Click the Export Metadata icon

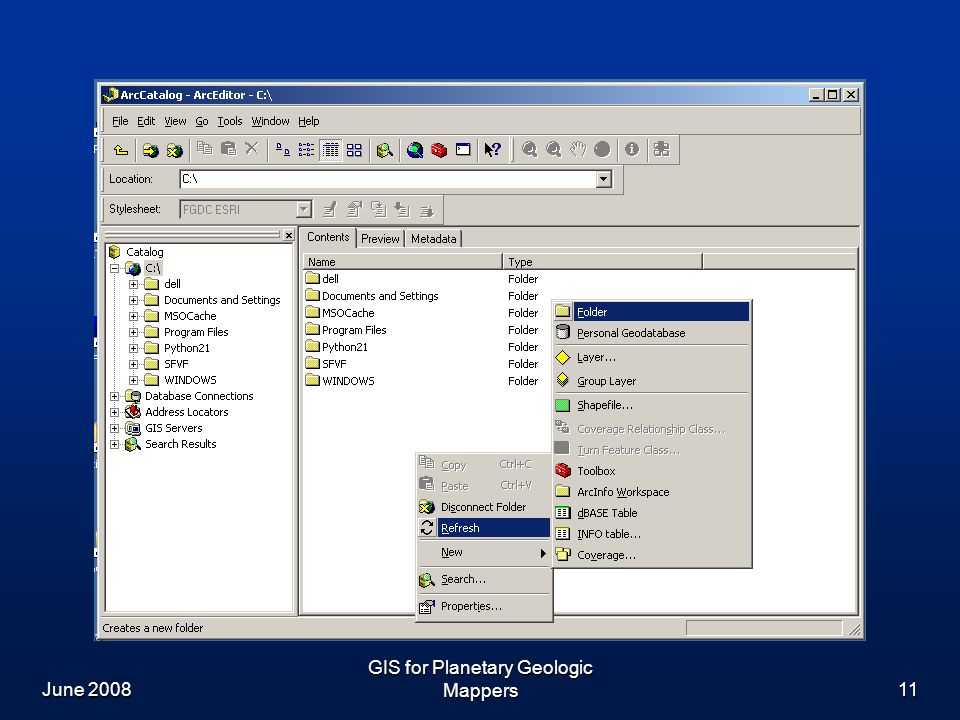(427, 210)
